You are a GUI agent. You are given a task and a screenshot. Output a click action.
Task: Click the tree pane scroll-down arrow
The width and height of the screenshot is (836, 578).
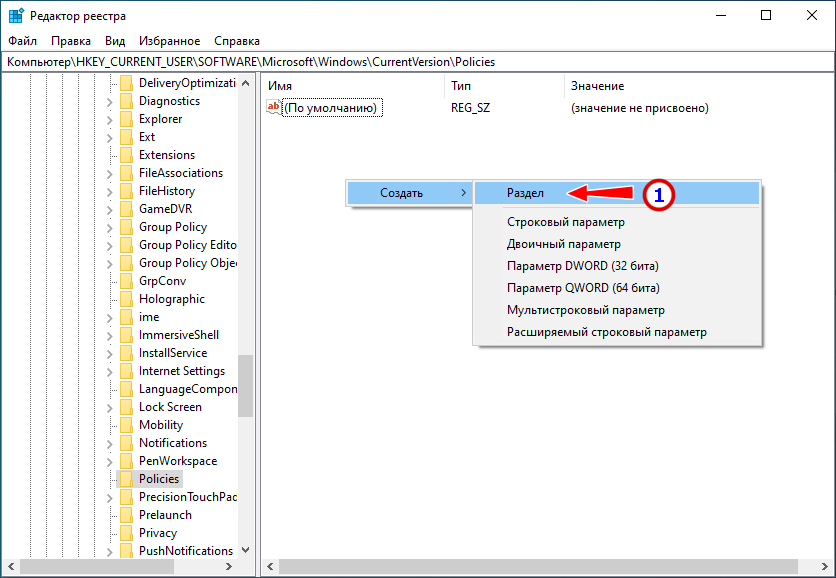(x=246, y=550)
